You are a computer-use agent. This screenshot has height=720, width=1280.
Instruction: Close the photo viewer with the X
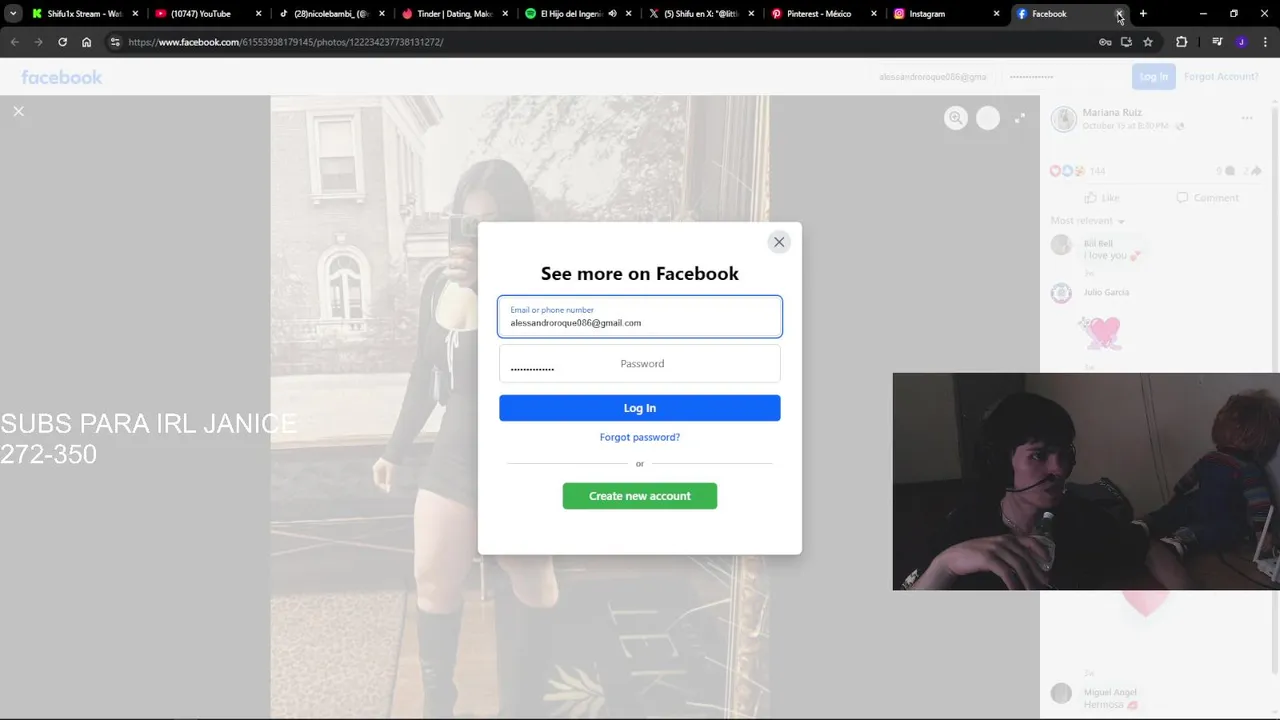click(x=18, y=111)
